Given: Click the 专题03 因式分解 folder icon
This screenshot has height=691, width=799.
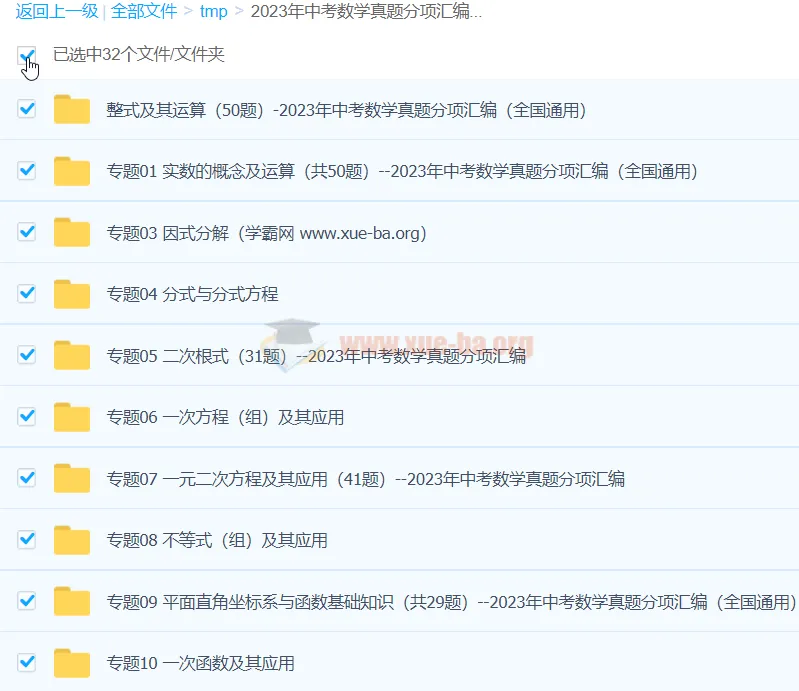Looking at the screenshot, I should 72,232.
